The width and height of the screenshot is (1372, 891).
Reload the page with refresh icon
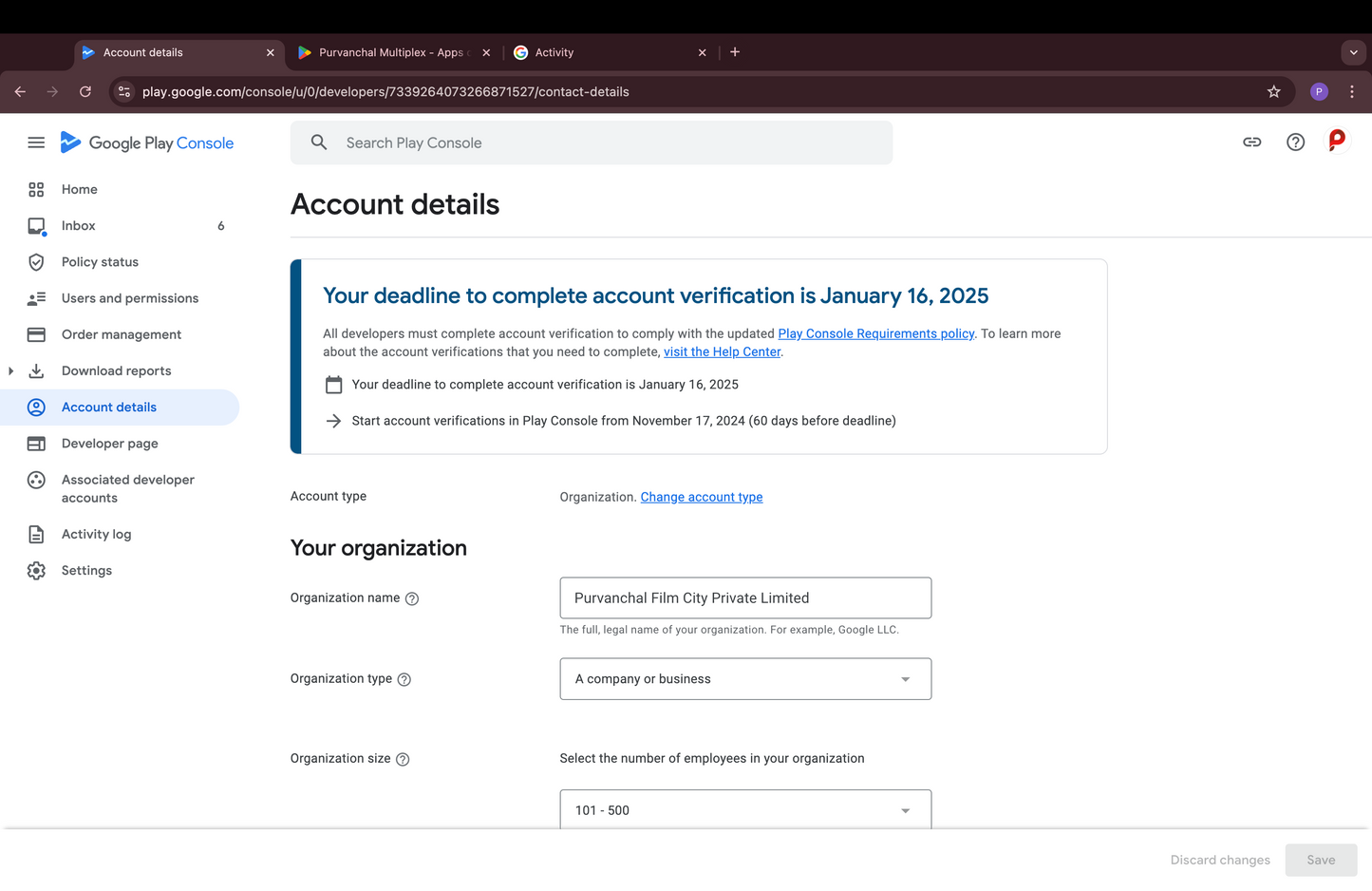[85, 92]
